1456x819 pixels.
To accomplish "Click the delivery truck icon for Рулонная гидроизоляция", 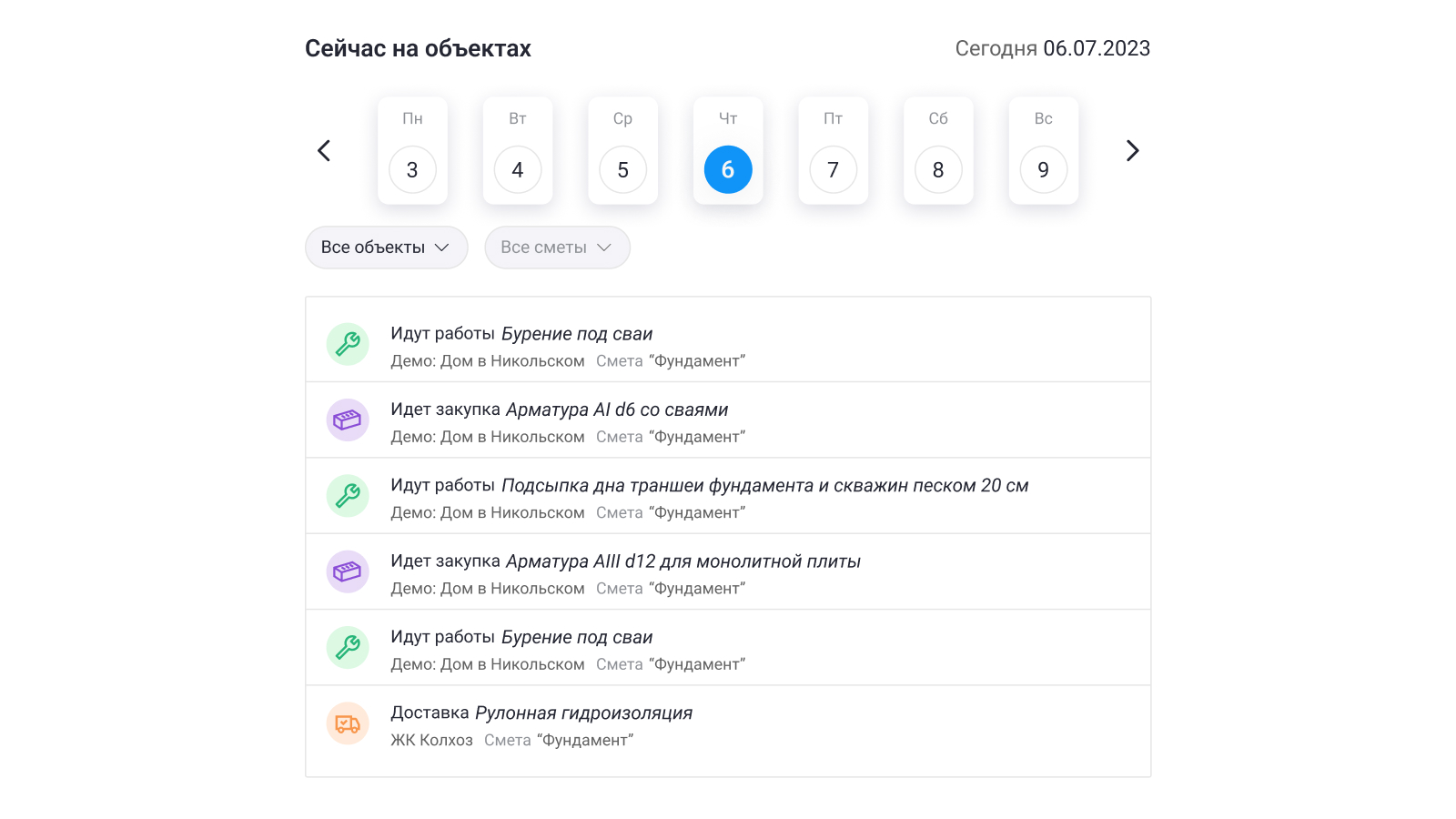I will (348, 723).
